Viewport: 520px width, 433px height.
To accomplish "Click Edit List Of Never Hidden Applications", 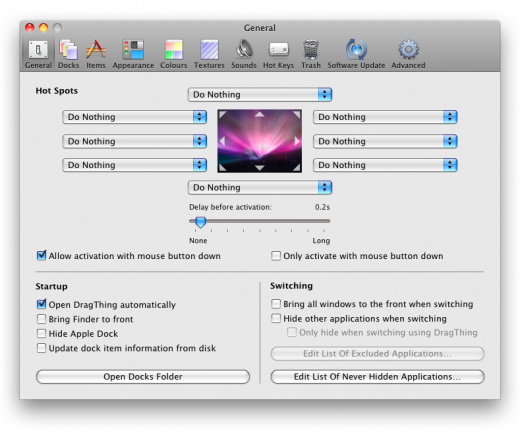I will click(377, 377).
